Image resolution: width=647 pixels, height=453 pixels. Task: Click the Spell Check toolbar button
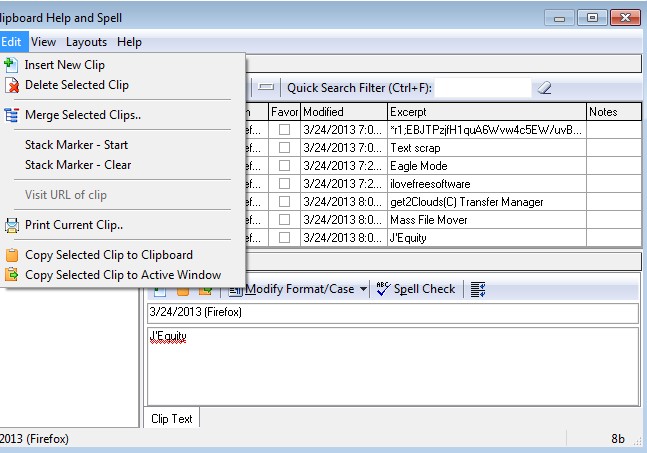point(416,289)
